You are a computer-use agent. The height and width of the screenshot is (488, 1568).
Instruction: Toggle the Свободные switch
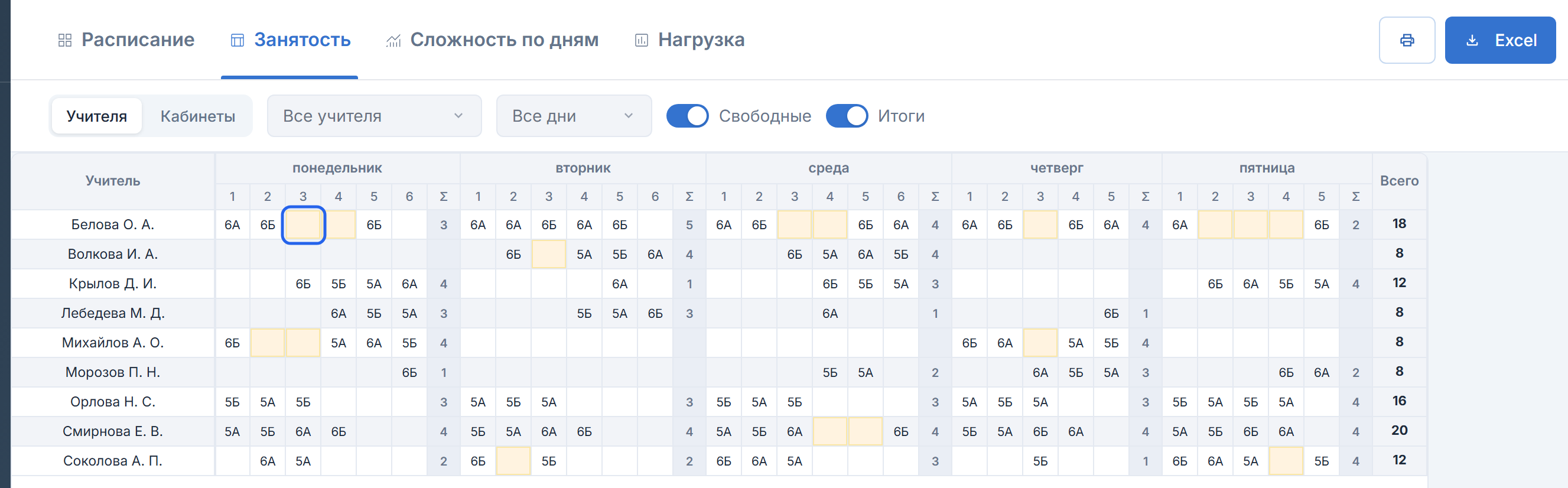tap(687, 116)
